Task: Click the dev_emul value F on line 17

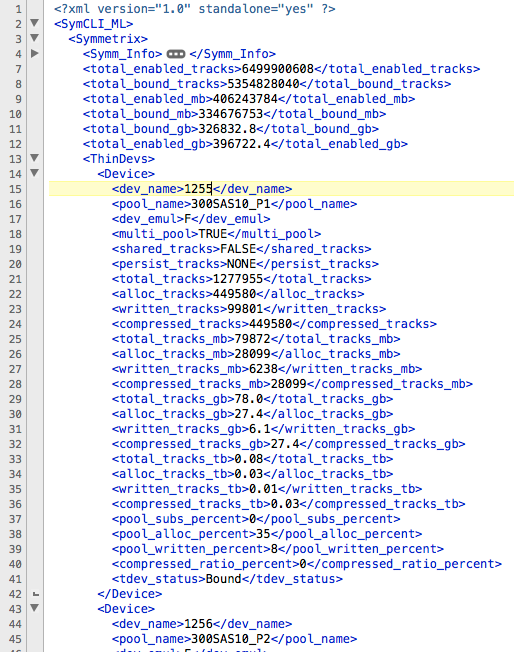Action: [187, 219]
